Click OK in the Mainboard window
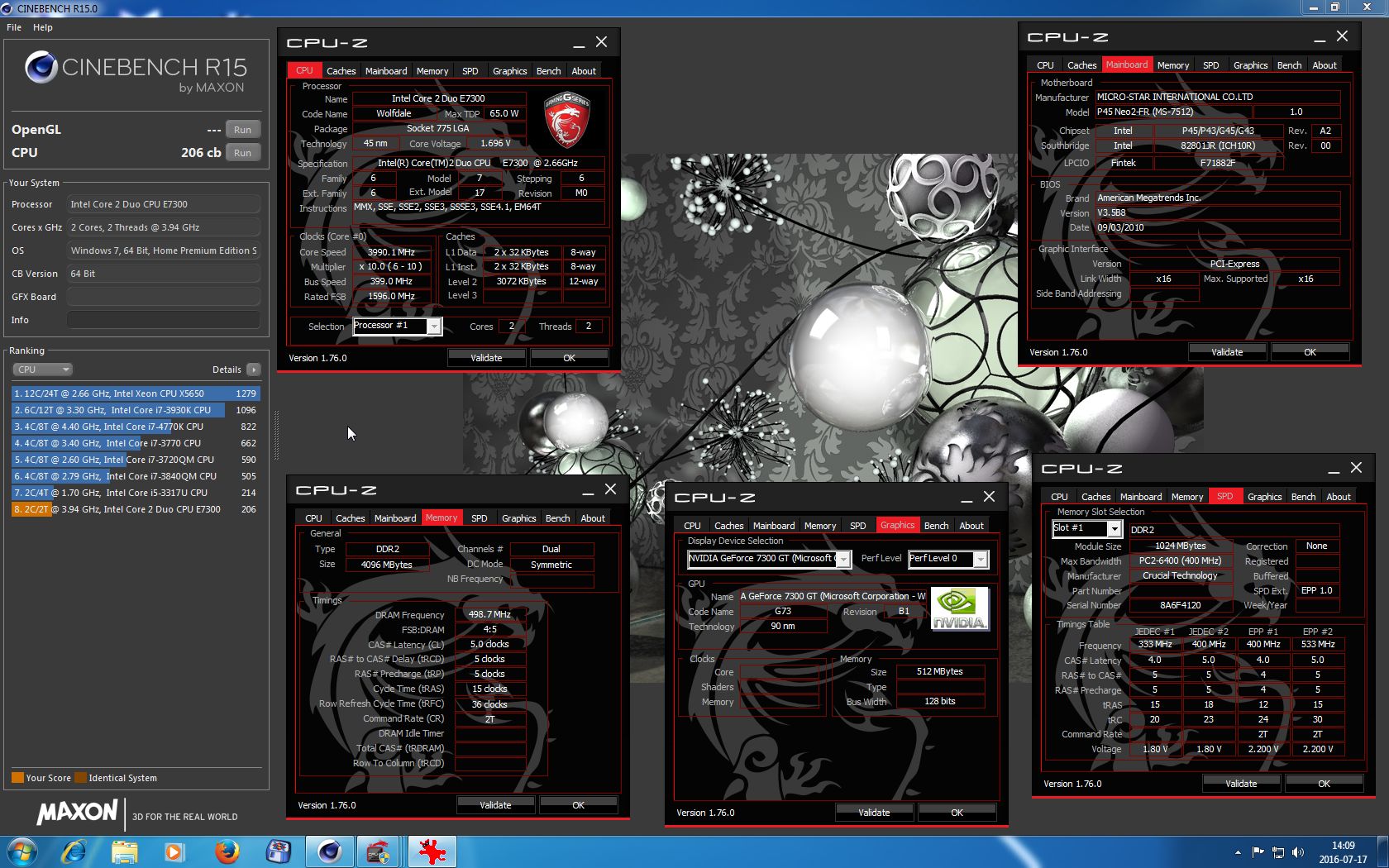Image resolution: width=1389 pixels, height=868 pixels. (1310, 352)
